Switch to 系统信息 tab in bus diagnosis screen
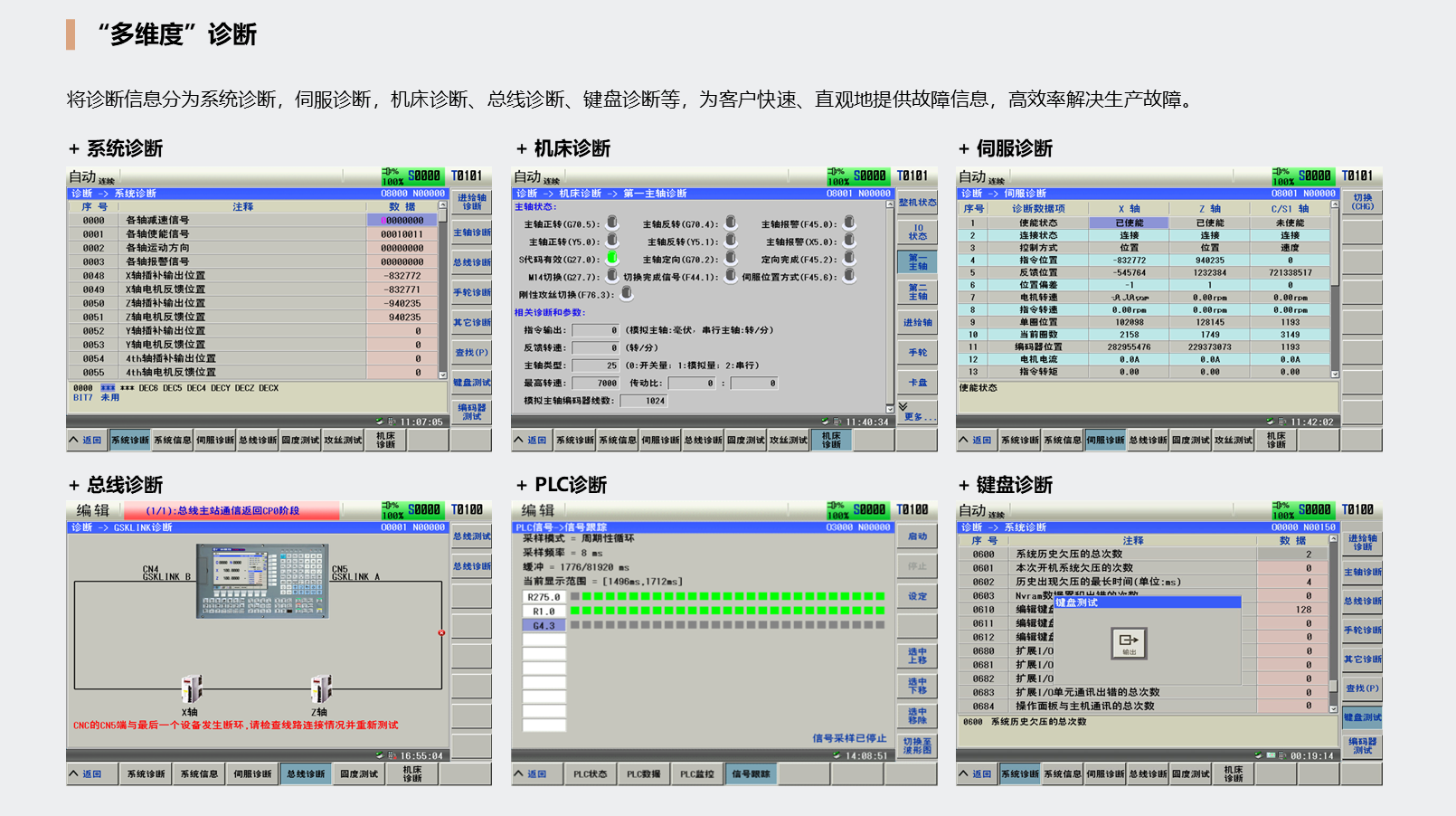The width and height of the screenshot is (1456, 816). point(199,774)
